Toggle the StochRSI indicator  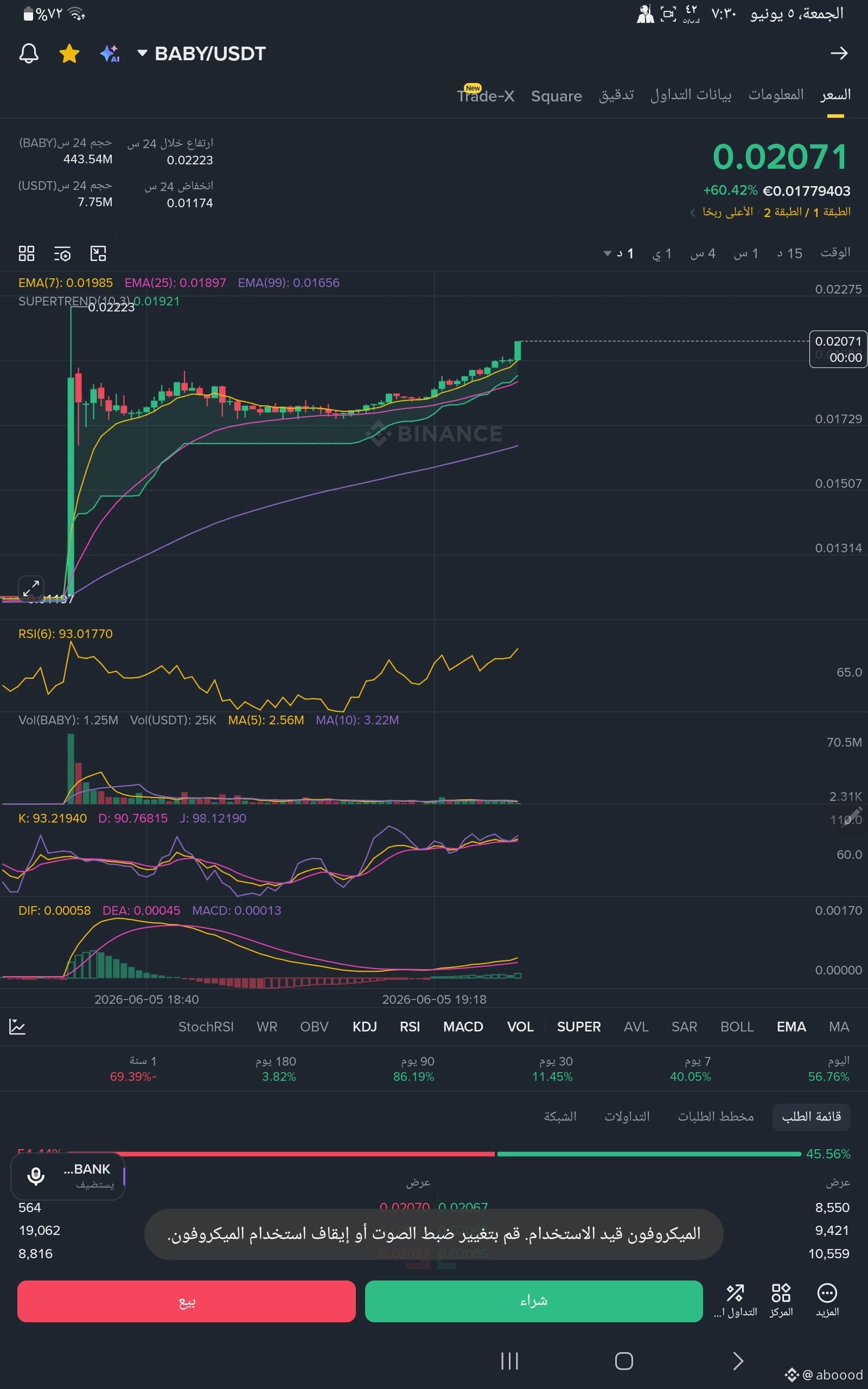pyautogui.click(x=206, y=1027)
